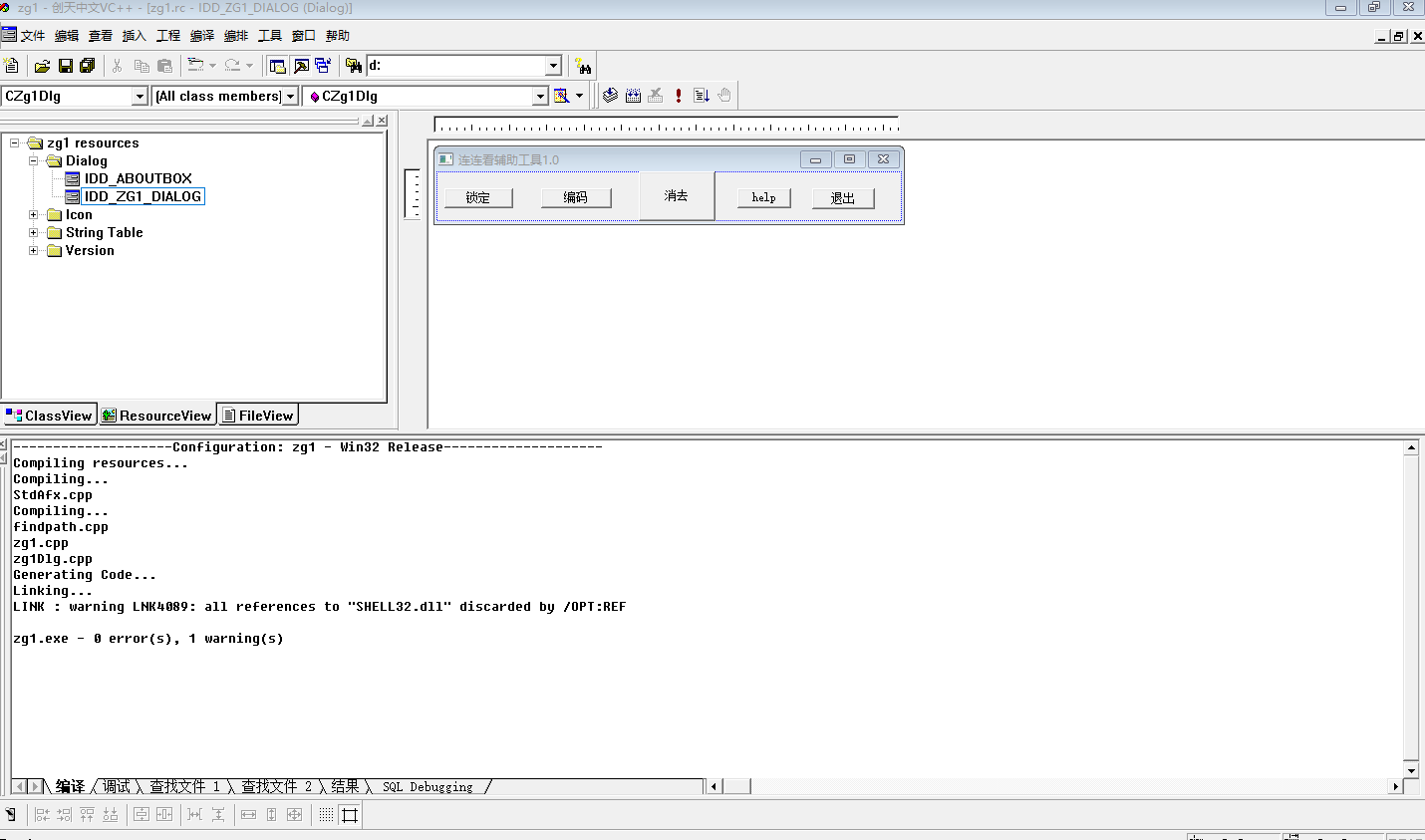Click the Search help icon with question mark
The image size is (1425, 840).
point(583,66)
